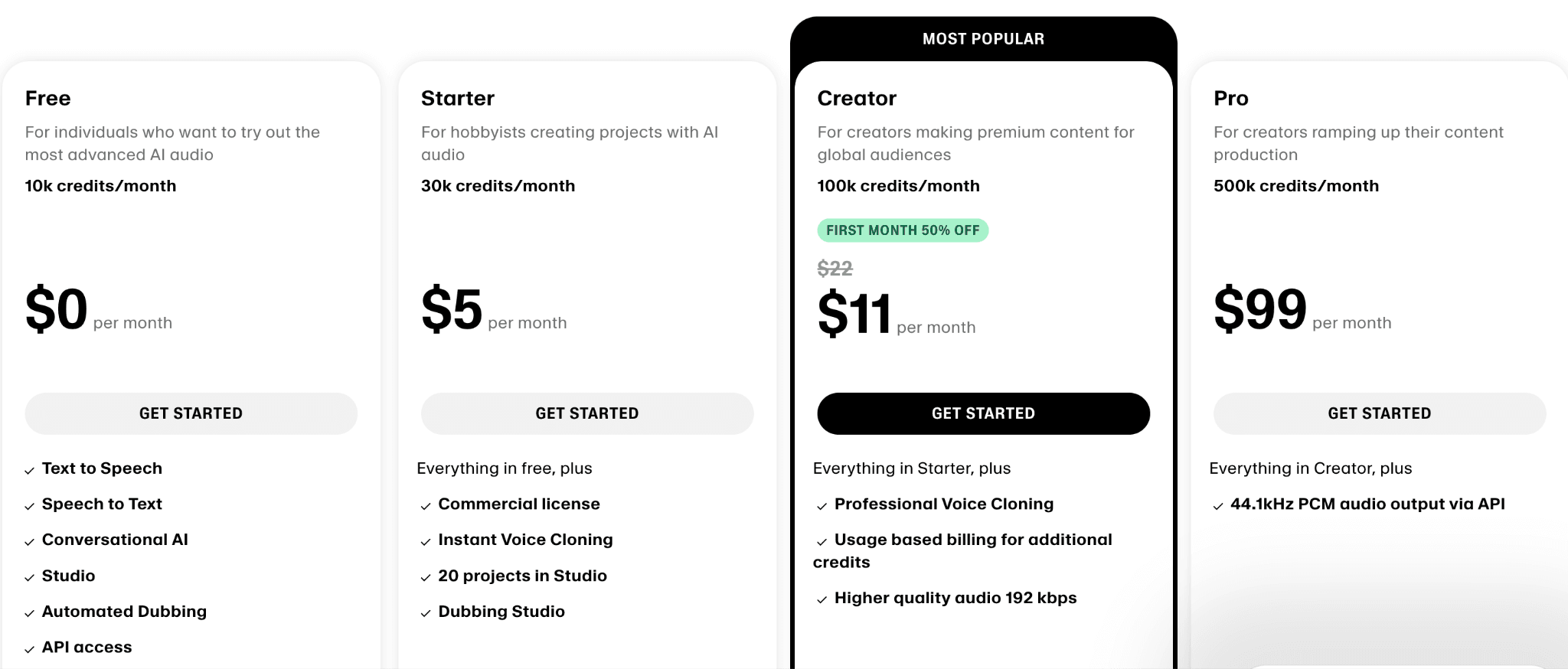Click GET STARTED on the Starter plan

(x=586, y=413)
